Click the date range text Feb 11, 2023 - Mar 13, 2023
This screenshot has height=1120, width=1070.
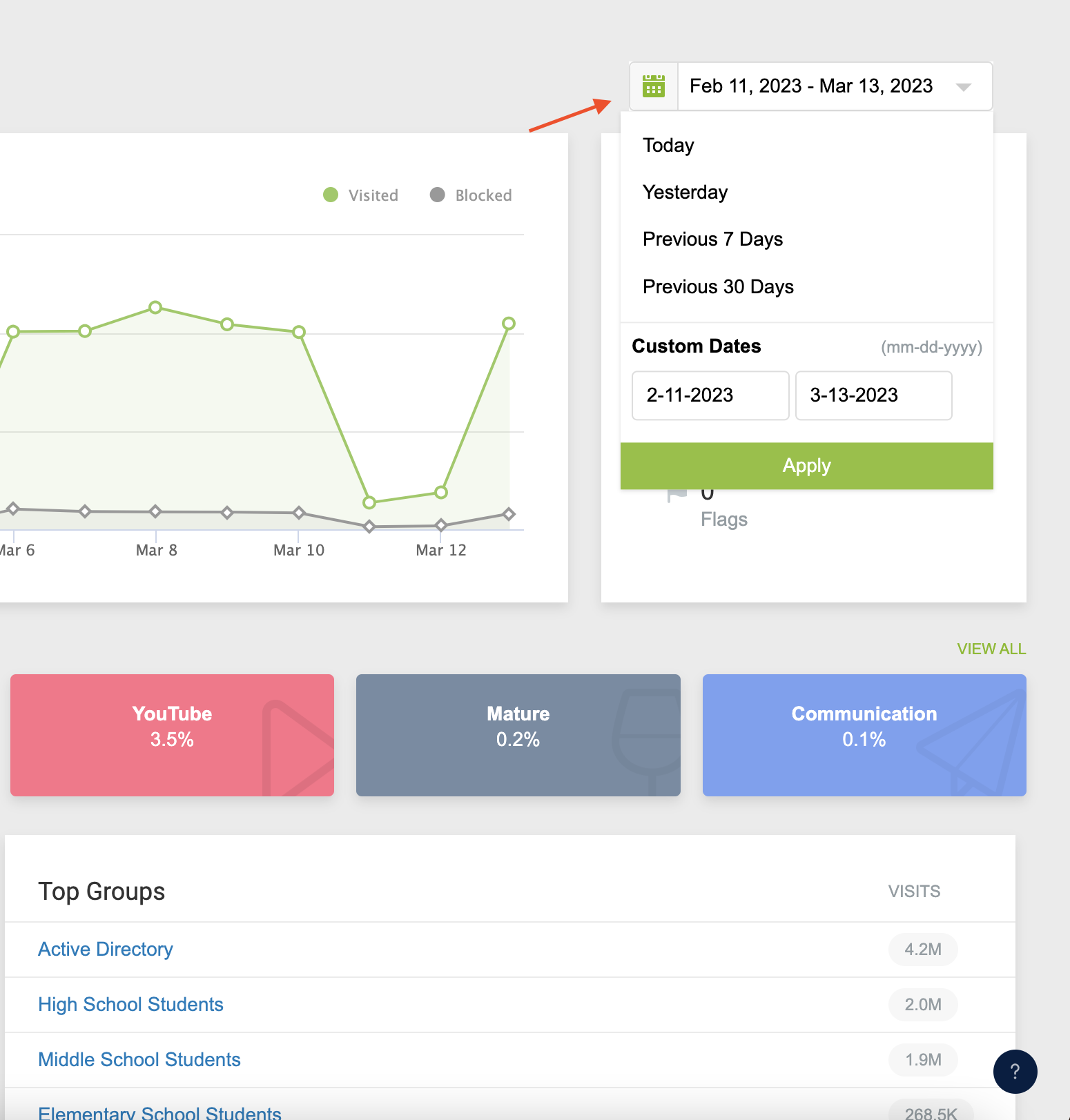(x=811, y=86)
